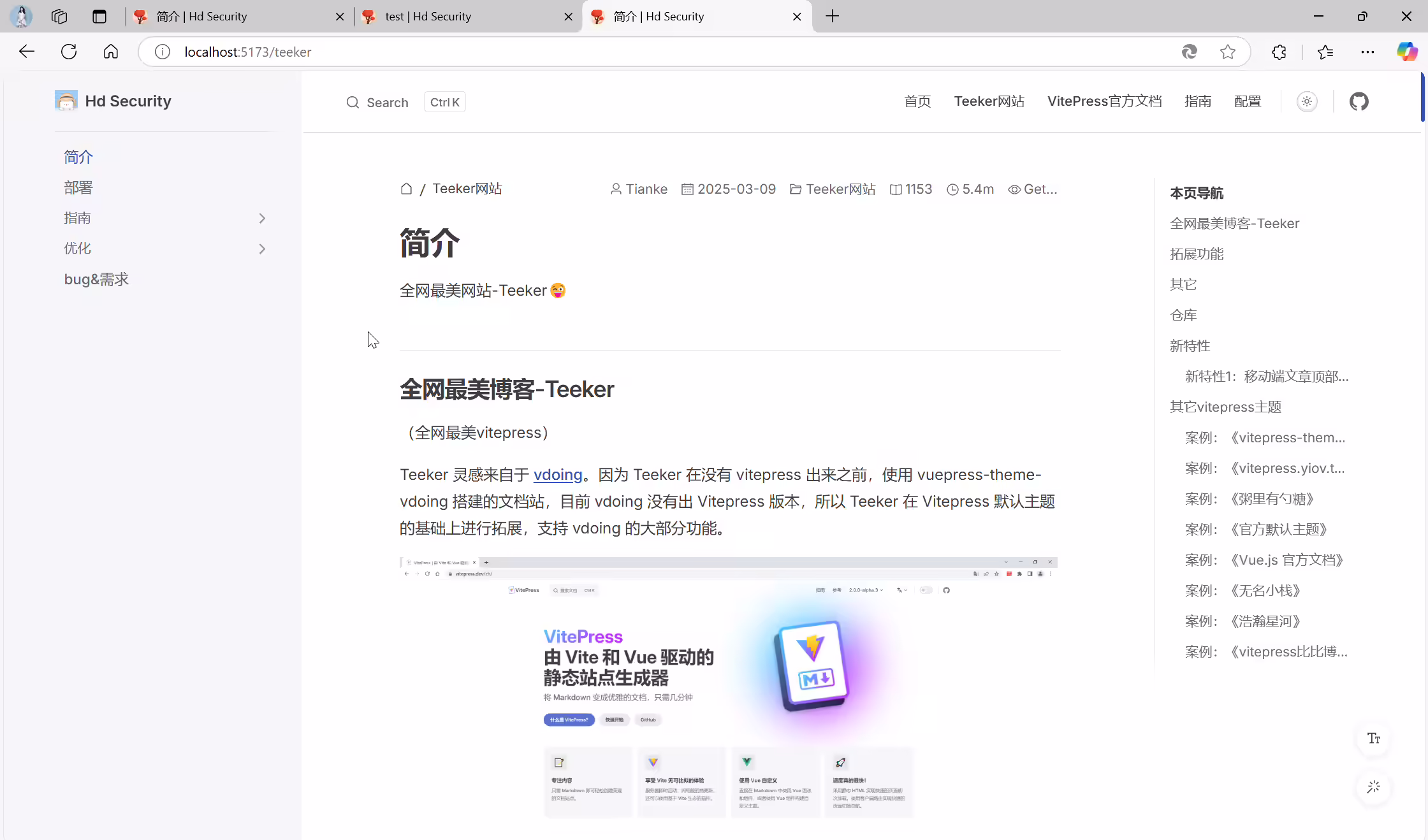Click the 2025-03-09 date in article info
Screen dimensions: 1428x840
[729, 189]
